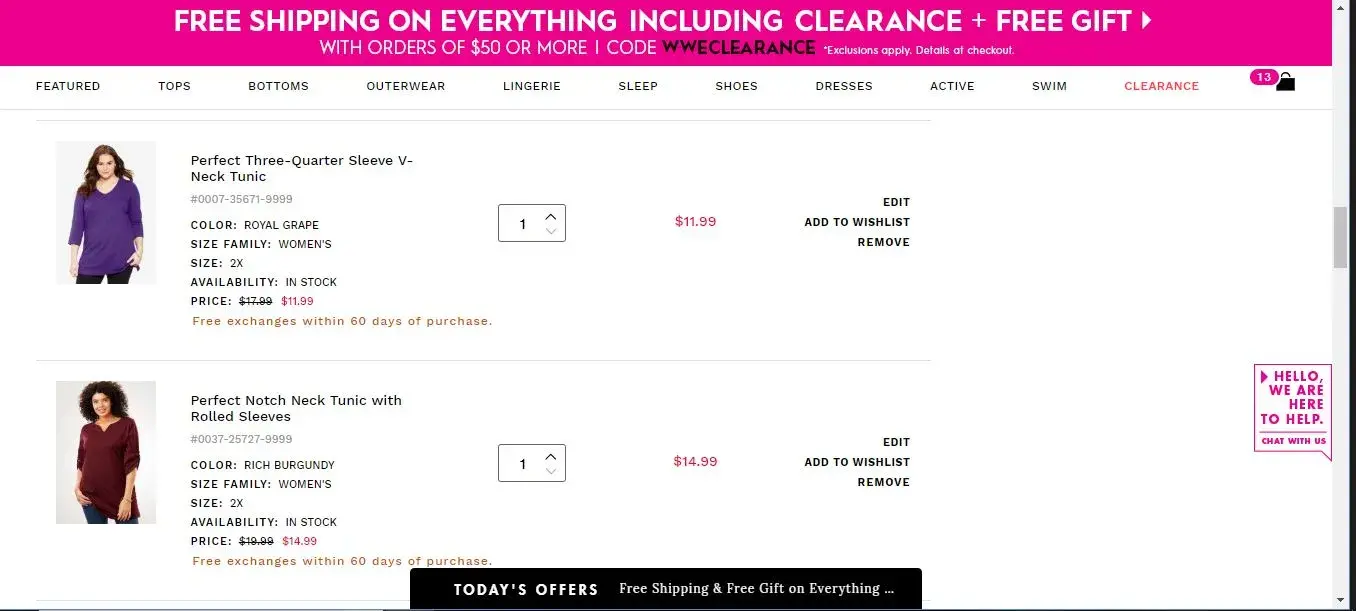
Task: Open the purple V-Neck Tunic product thumbnail
Action: point(106,213)
